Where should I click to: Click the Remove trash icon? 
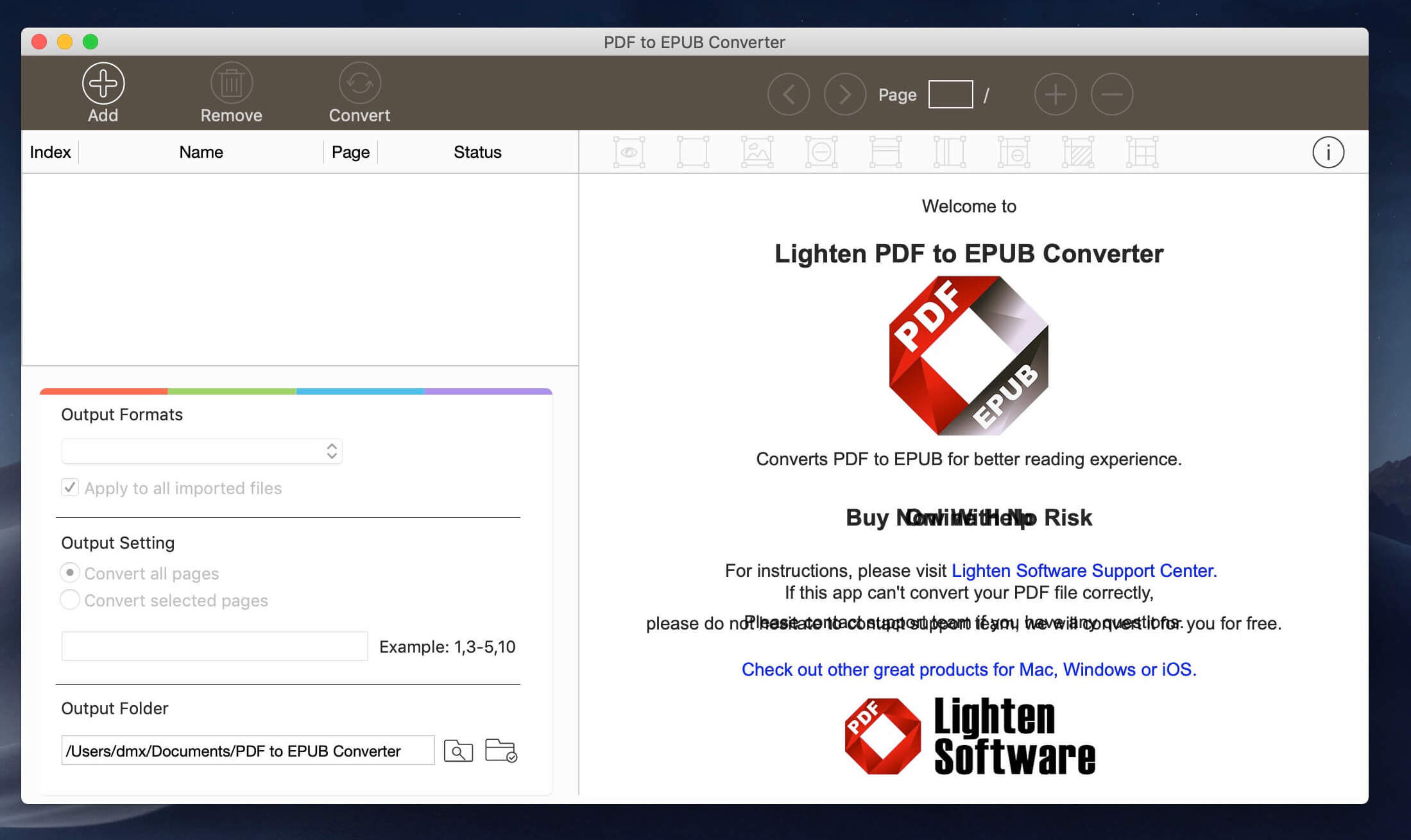231,83
